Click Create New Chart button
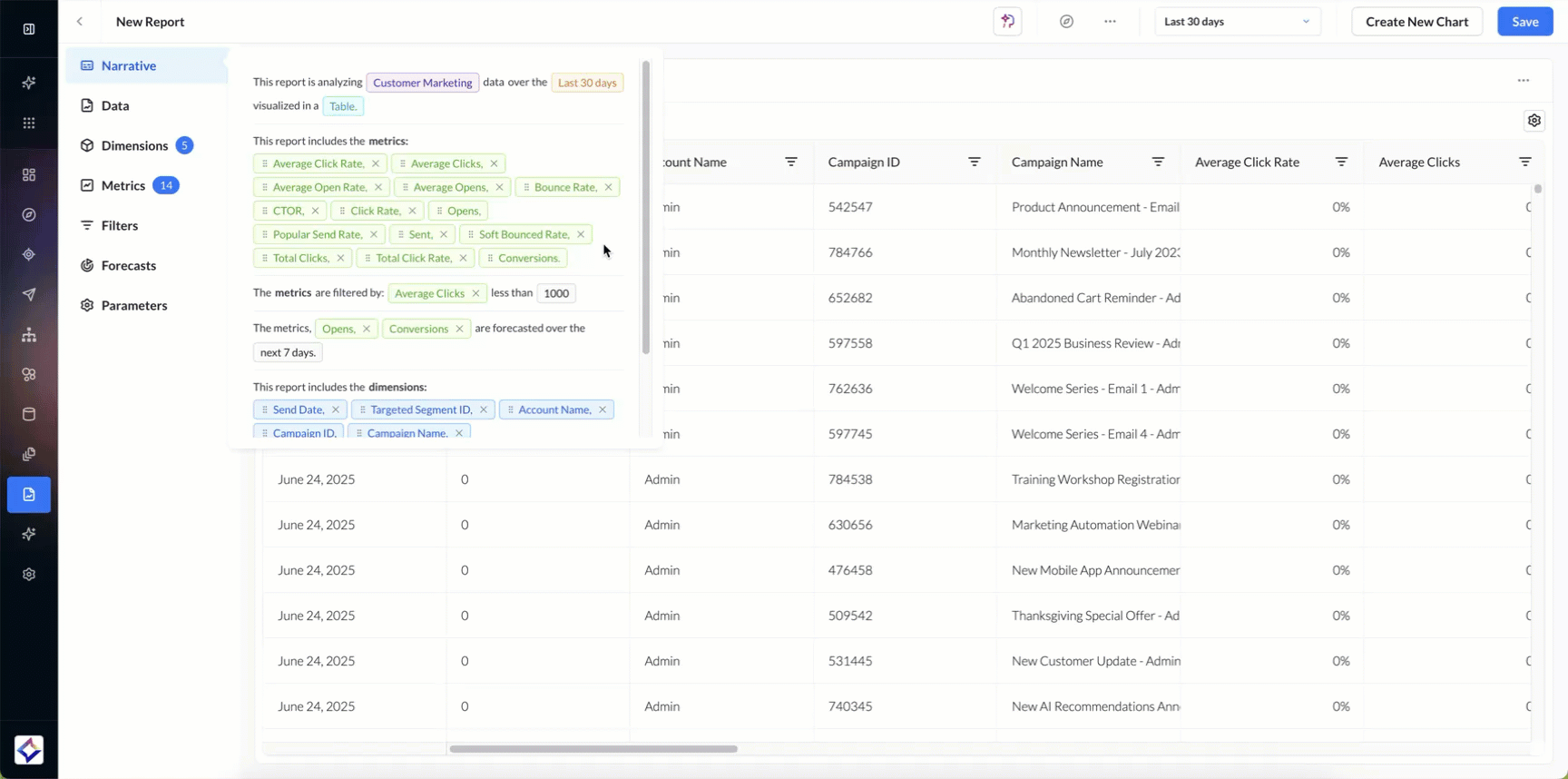The width and height of the screenshot is (1568, 779). tap(1416, 22)
